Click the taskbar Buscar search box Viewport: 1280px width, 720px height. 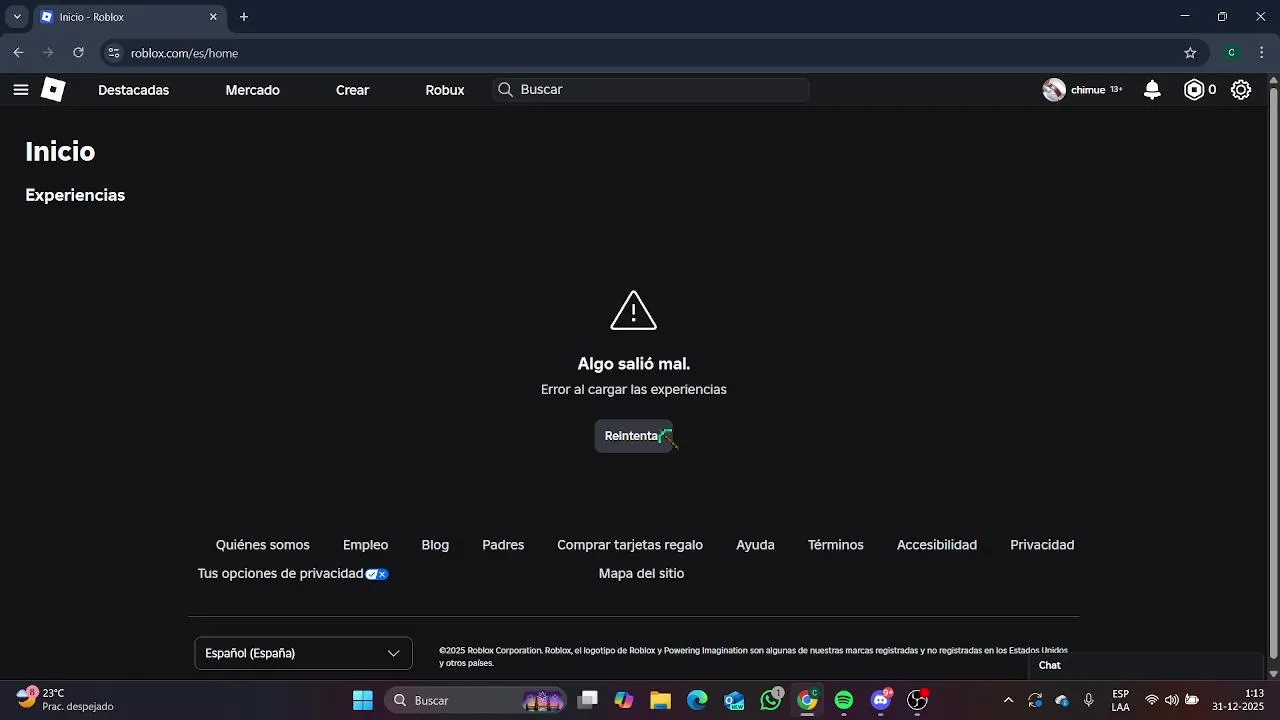click(x=476, y=700)
